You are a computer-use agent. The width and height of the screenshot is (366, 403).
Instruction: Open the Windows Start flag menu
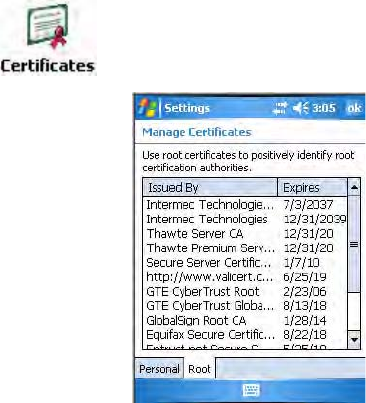point(147,108)
